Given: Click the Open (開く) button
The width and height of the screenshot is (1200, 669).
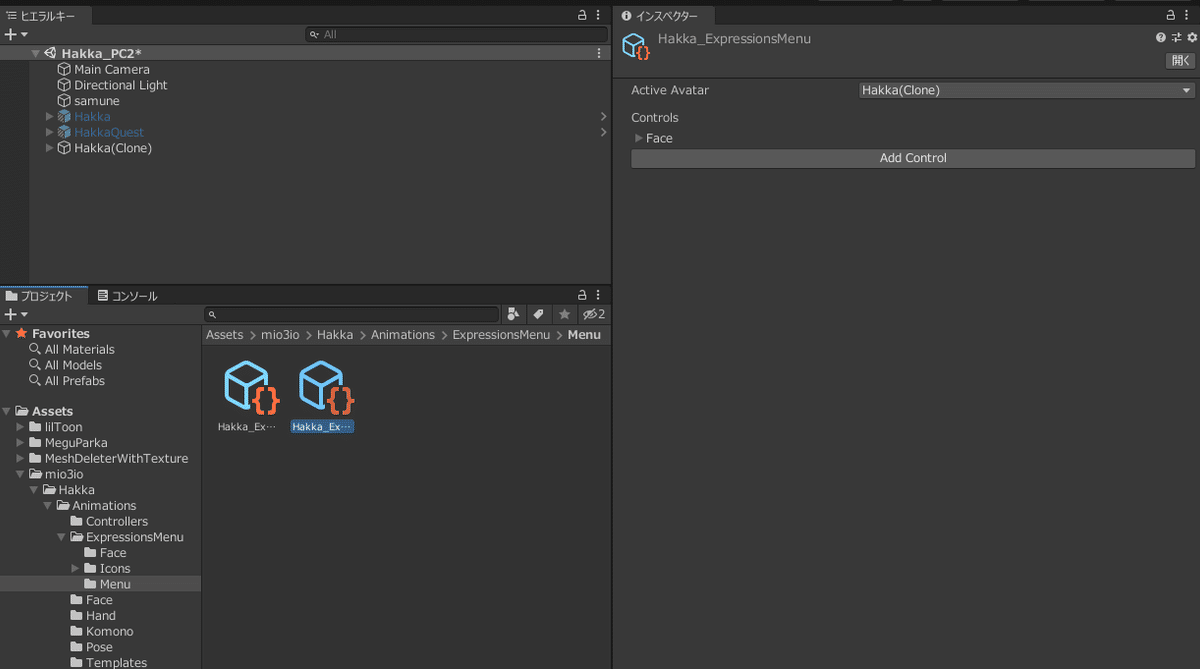Looking at the screenshot, I should [x=1181, y=61].
